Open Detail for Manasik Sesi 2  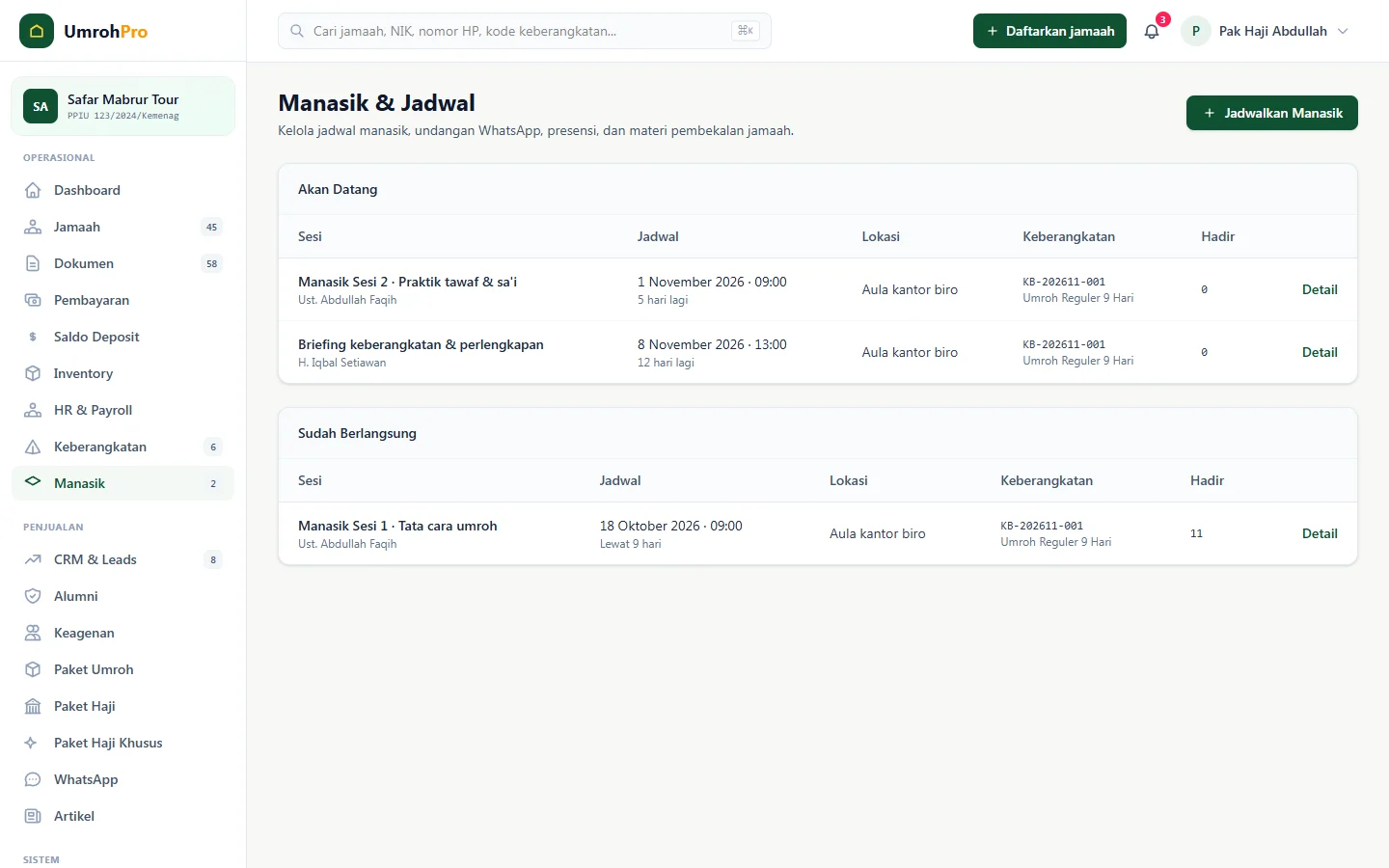coord(1320,289)
